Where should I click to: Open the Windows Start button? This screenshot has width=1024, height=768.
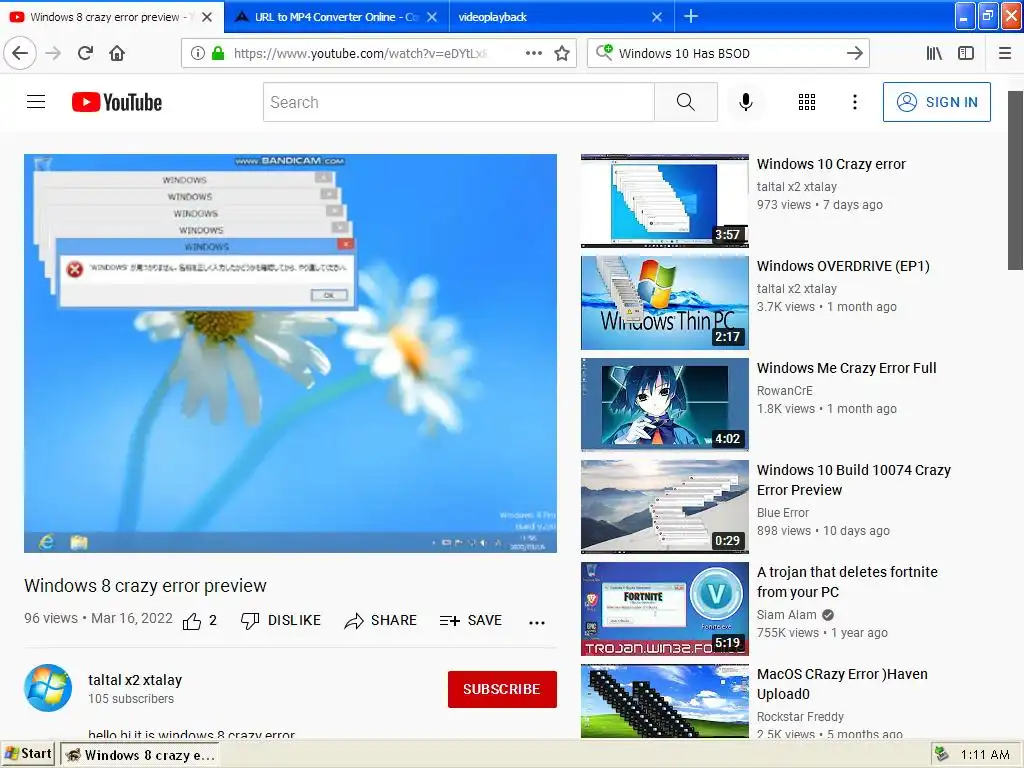pos(29,754)
